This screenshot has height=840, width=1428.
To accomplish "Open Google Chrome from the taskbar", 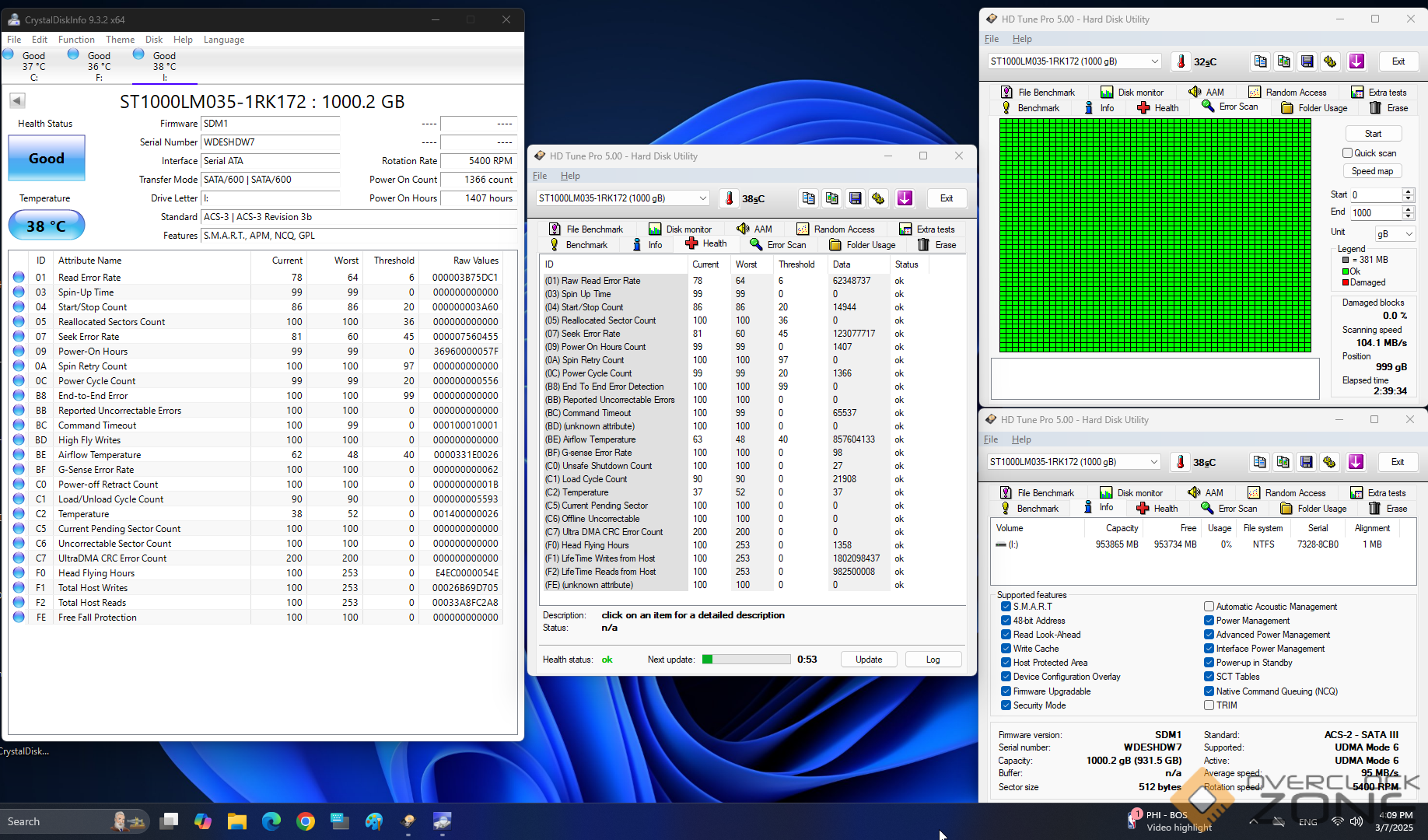I will coord(306,821).
